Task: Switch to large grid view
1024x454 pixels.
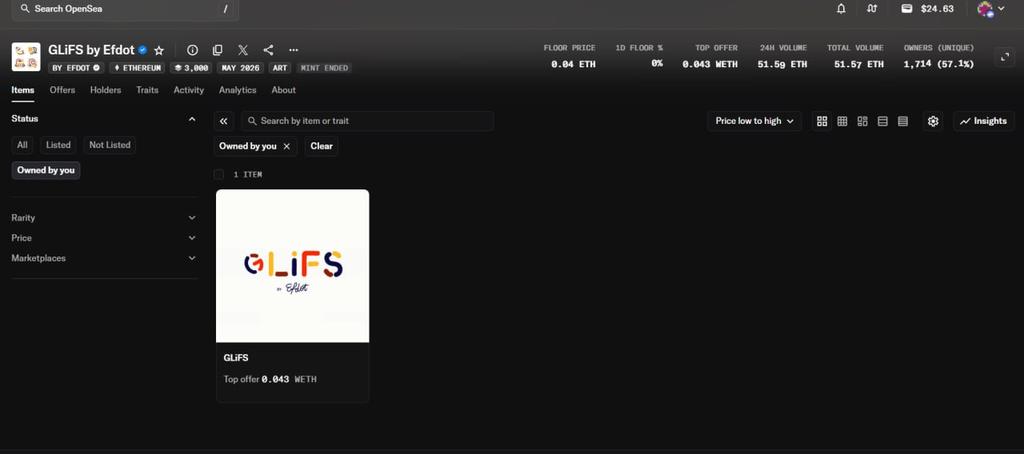Action: click(x=822, y=121)
